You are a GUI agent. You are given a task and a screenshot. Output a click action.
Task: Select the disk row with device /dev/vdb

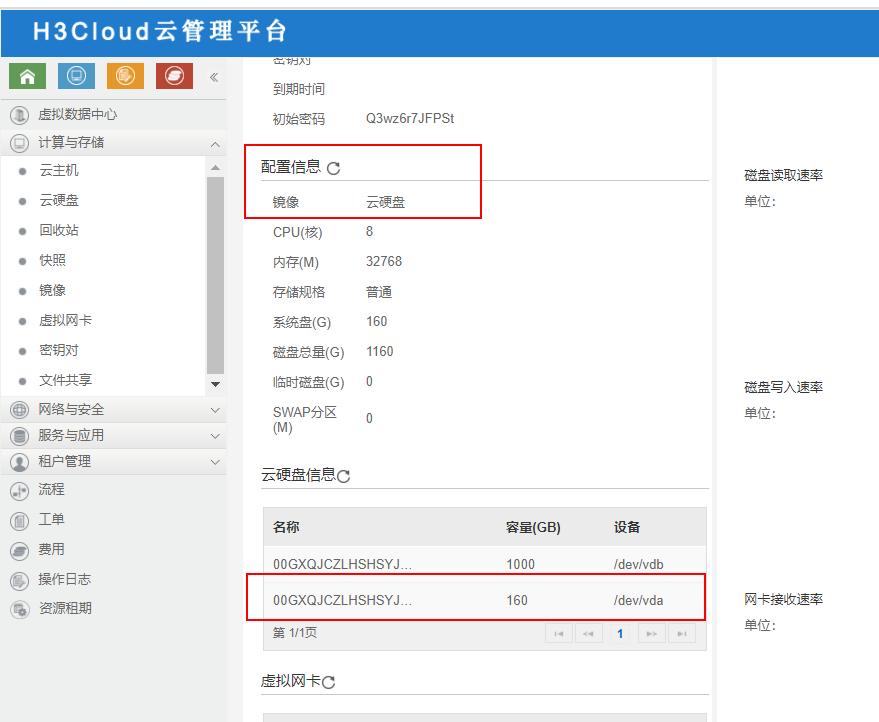tap(485, 564)
